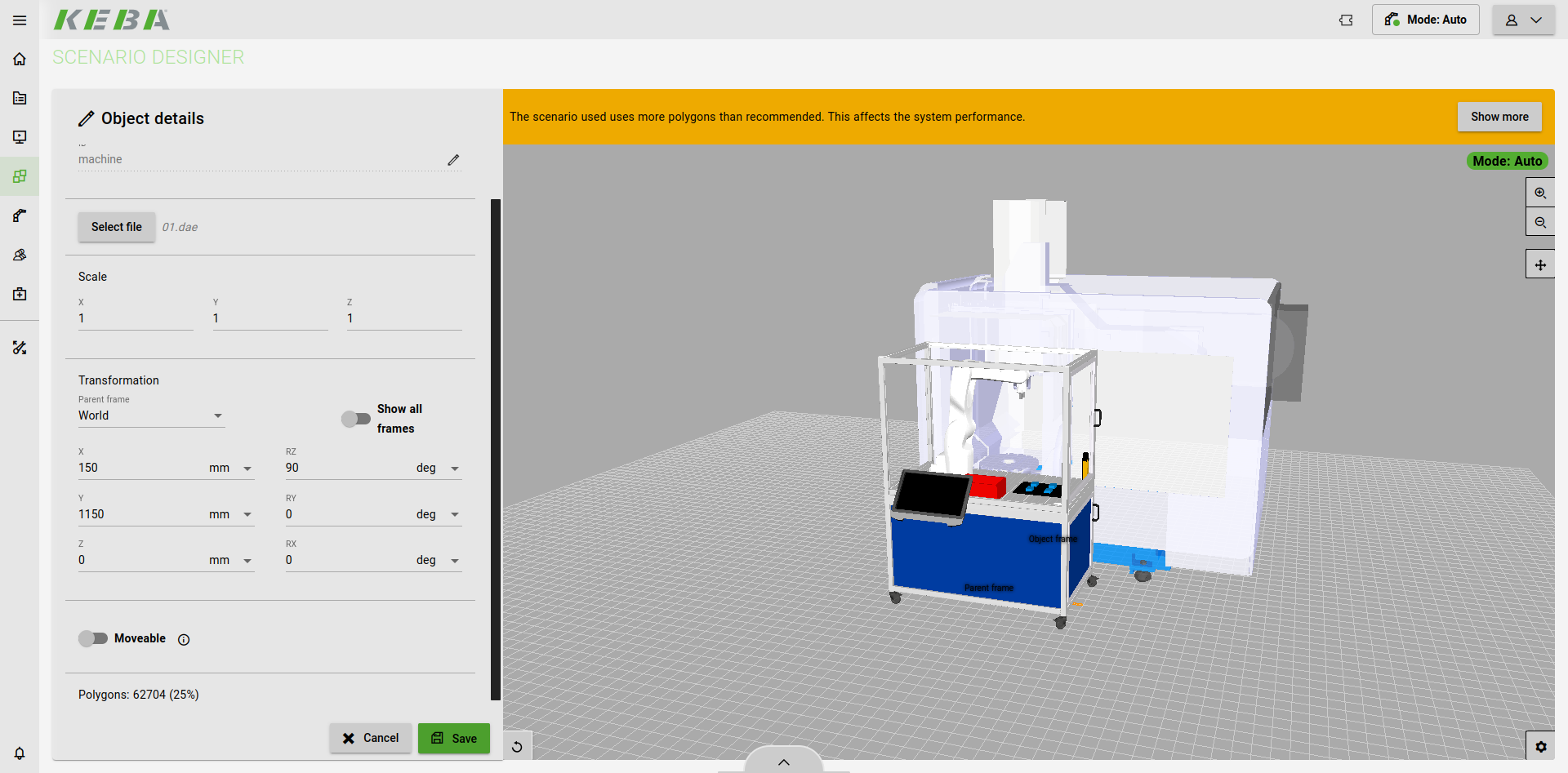This screenshot has height=773, width=1568.
Task: Cancel the object details changes
Action: coord(371,738)
